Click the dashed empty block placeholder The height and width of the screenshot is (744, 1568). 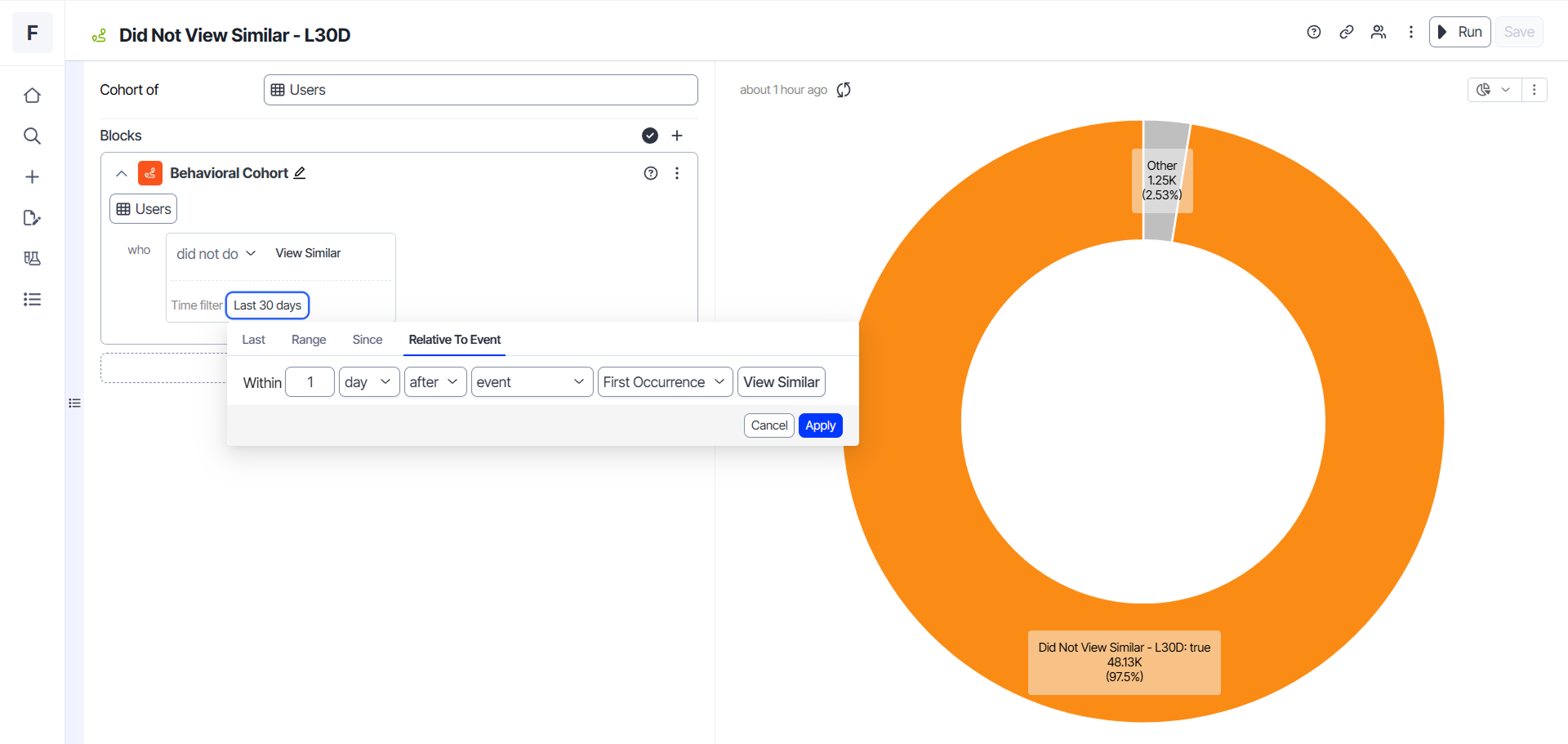point(163,368)
